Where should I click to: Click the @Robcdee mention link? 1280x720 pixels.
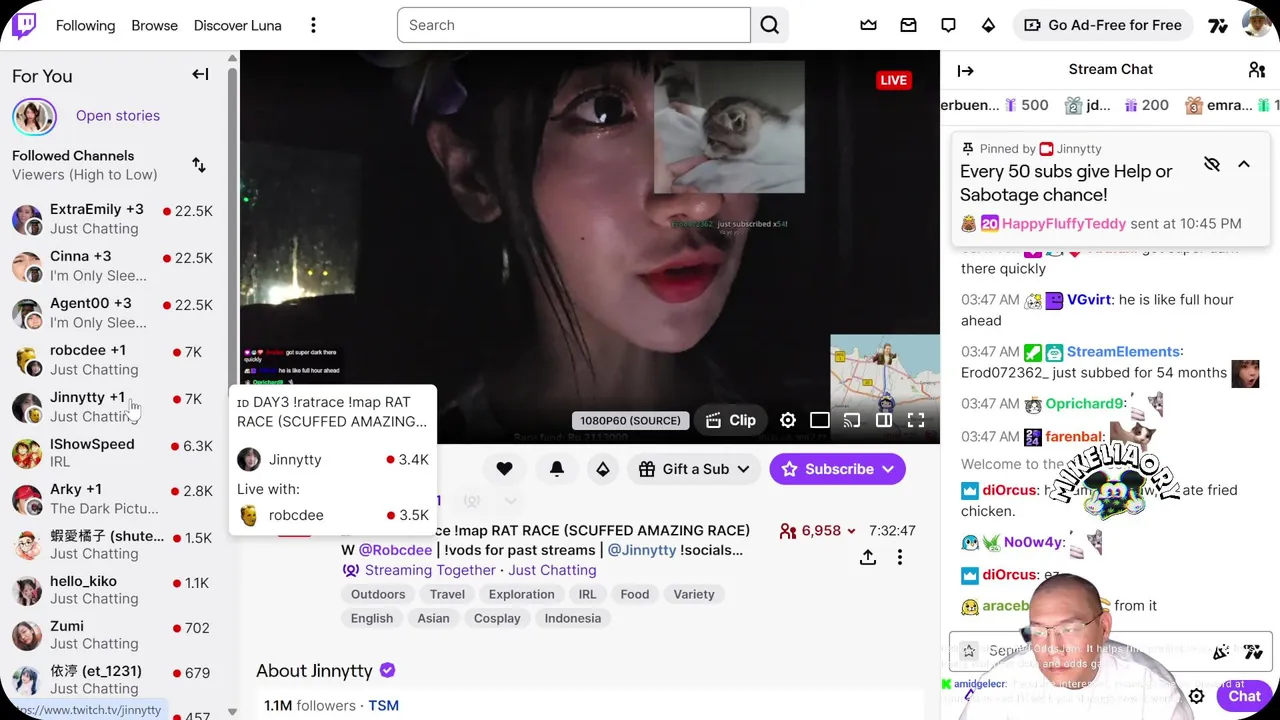tap(395, 550)
